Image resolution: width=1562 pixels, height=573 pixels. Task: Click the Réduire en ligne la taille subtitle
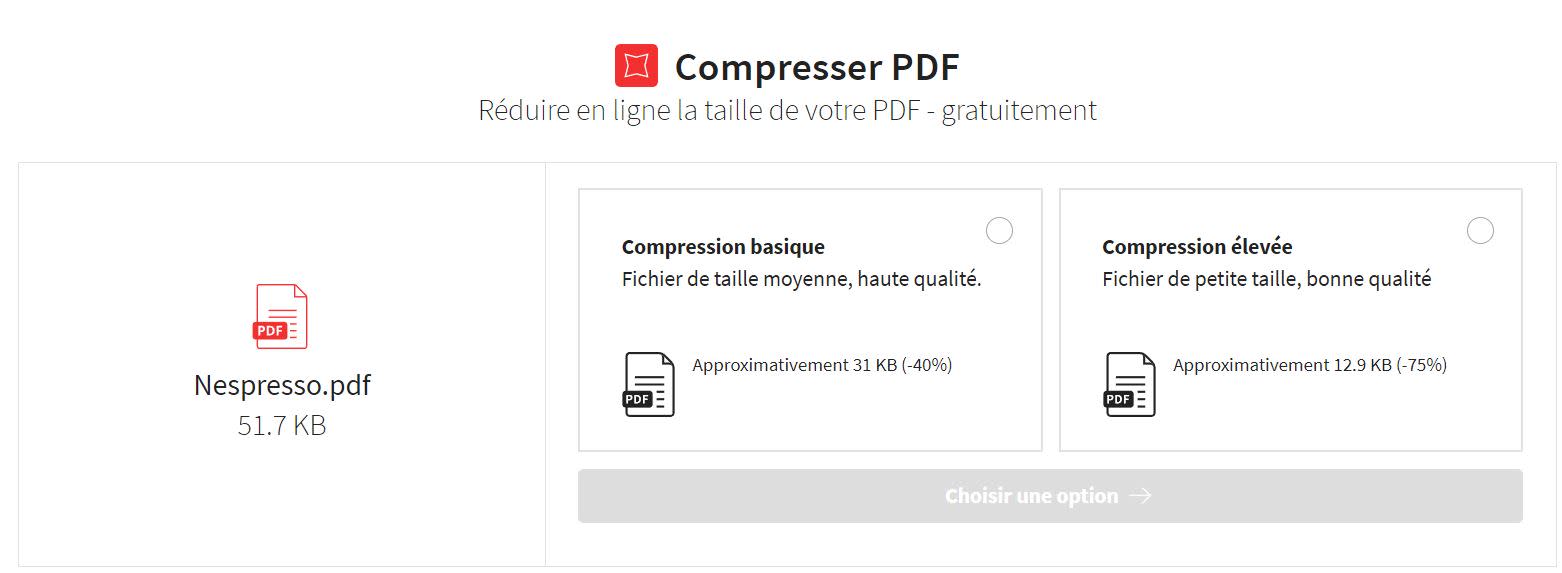tap(787, 110)
